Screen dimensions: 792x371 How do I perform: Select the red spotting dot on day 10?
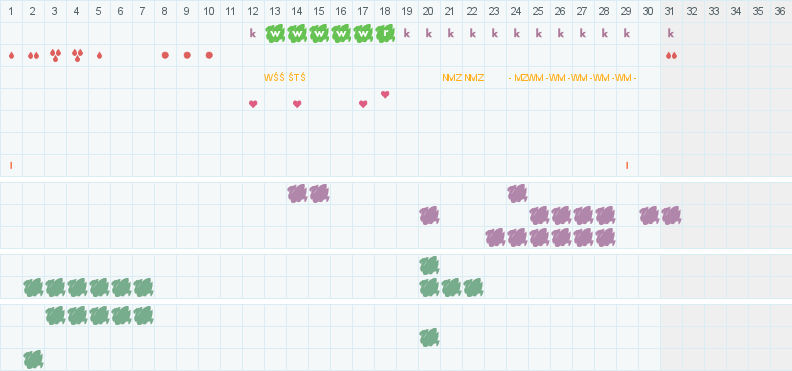(209, 56)
